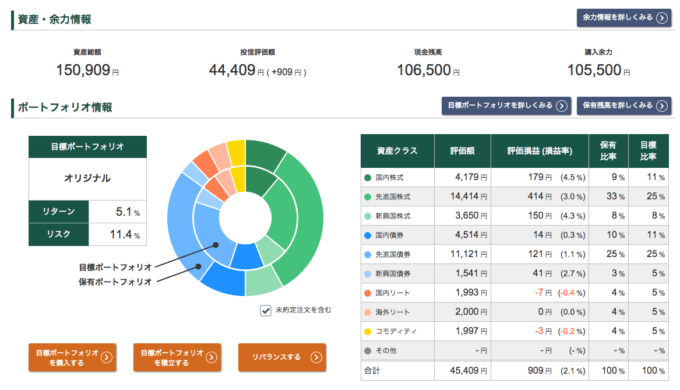Click the pale blue 新興国債券 legend dot

(x=368, y=274)
